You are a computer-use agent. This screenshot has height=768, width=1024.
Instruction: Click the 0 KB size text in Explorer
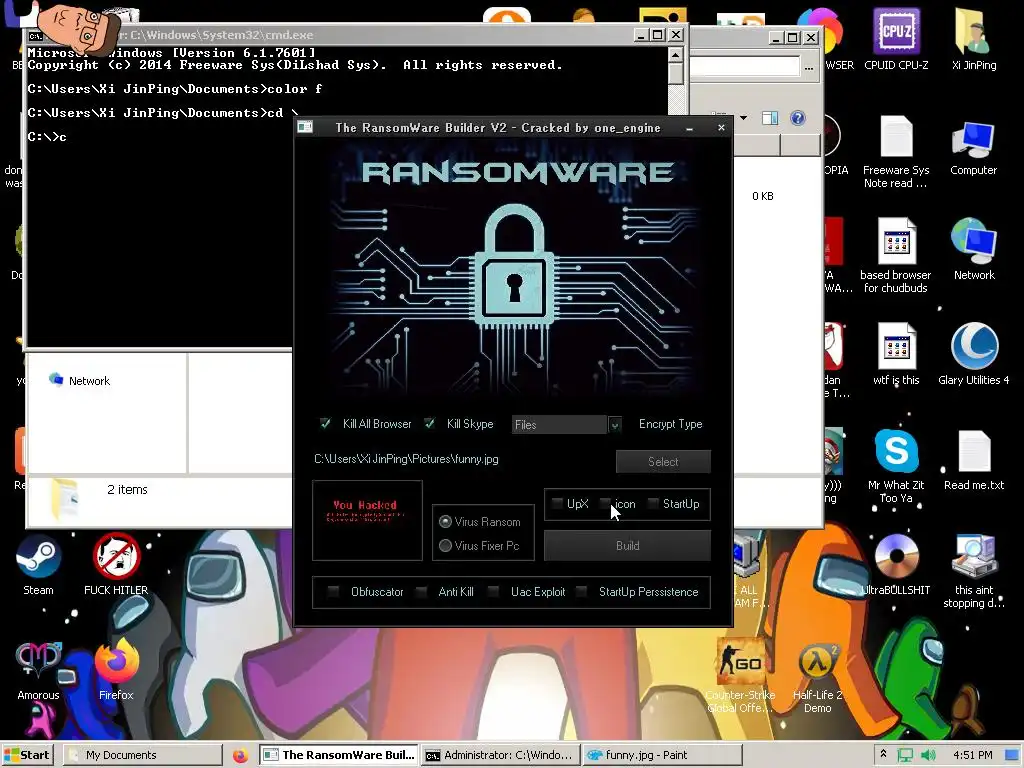[x=762, y=196]
